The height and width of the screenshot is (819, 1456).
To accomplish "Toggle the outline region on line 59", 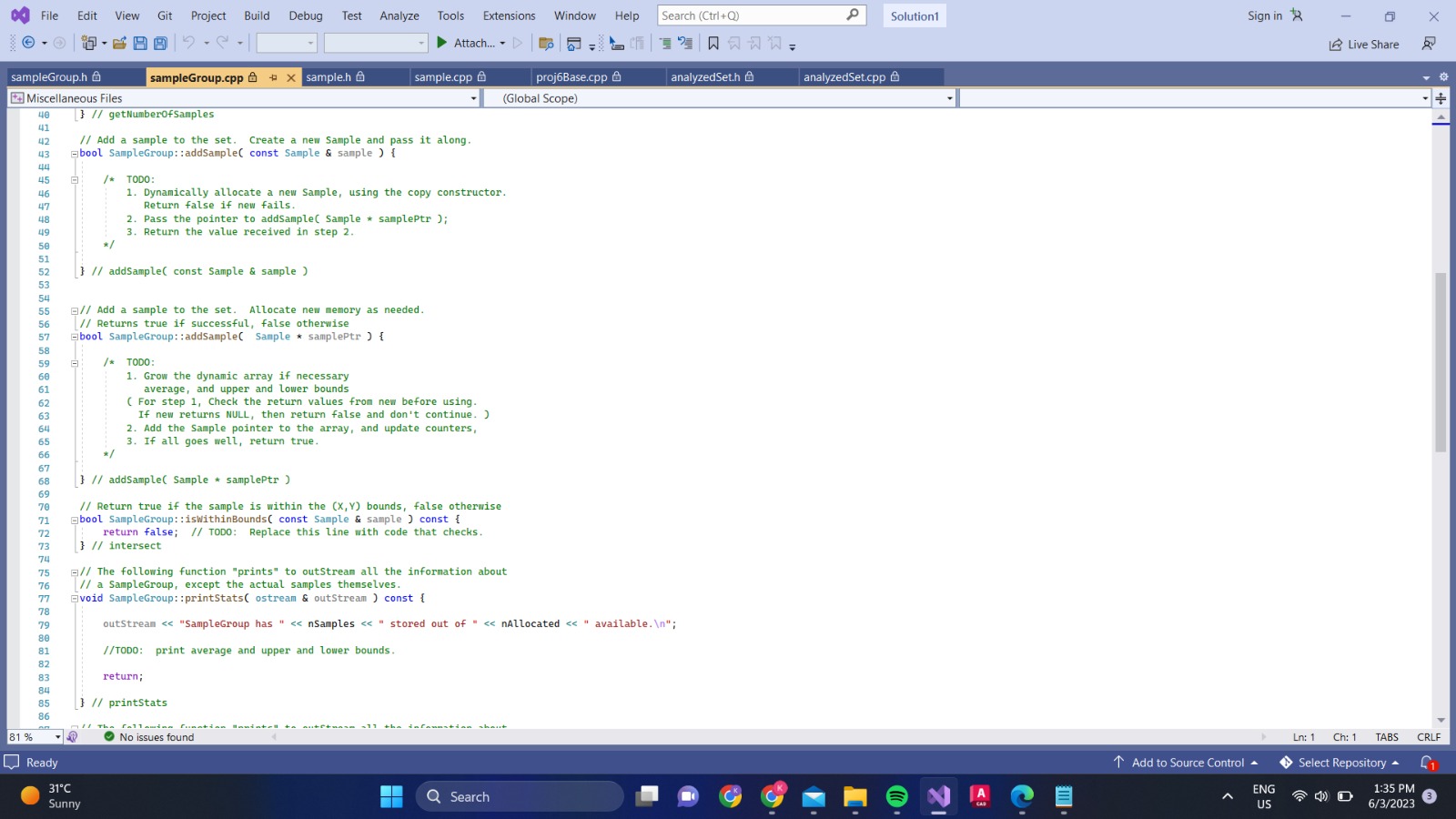I will click(x=74, y=361).
